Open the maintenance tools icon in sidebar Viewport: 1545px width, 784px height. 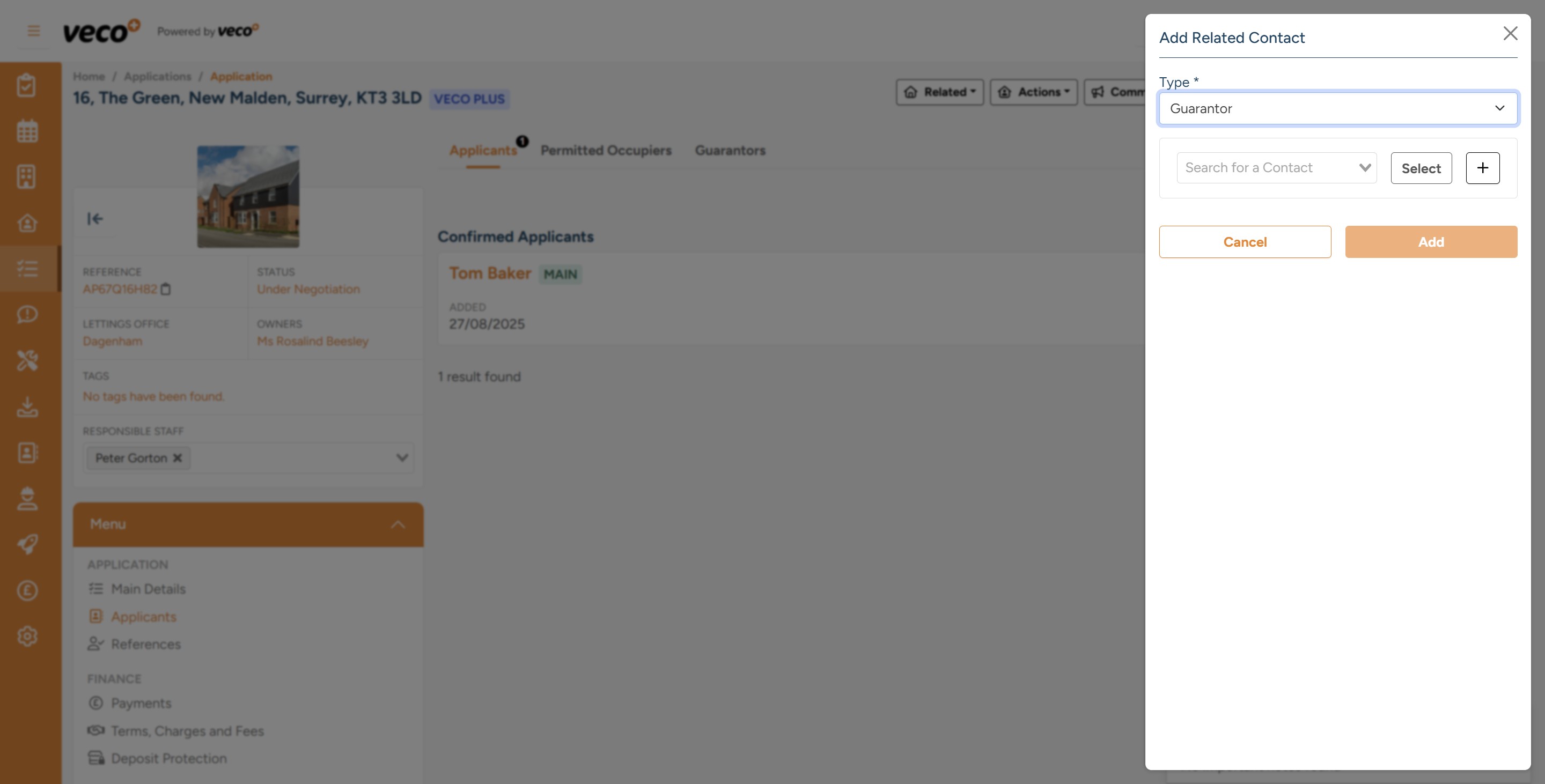pos(27,360)
